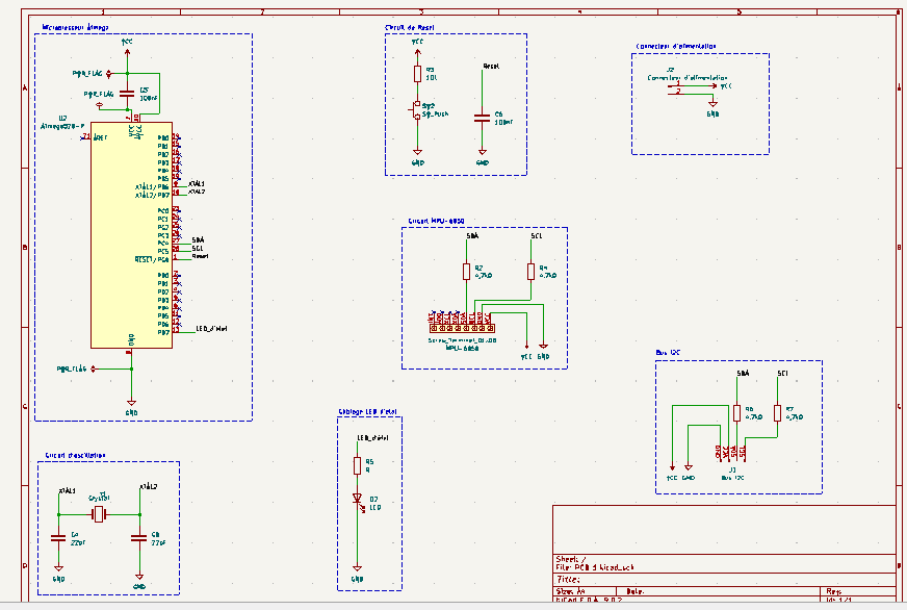Click decoupling capacitor C5 above the ATmega
The height and width of the screenshot is (610, 908).
point(127,93)
